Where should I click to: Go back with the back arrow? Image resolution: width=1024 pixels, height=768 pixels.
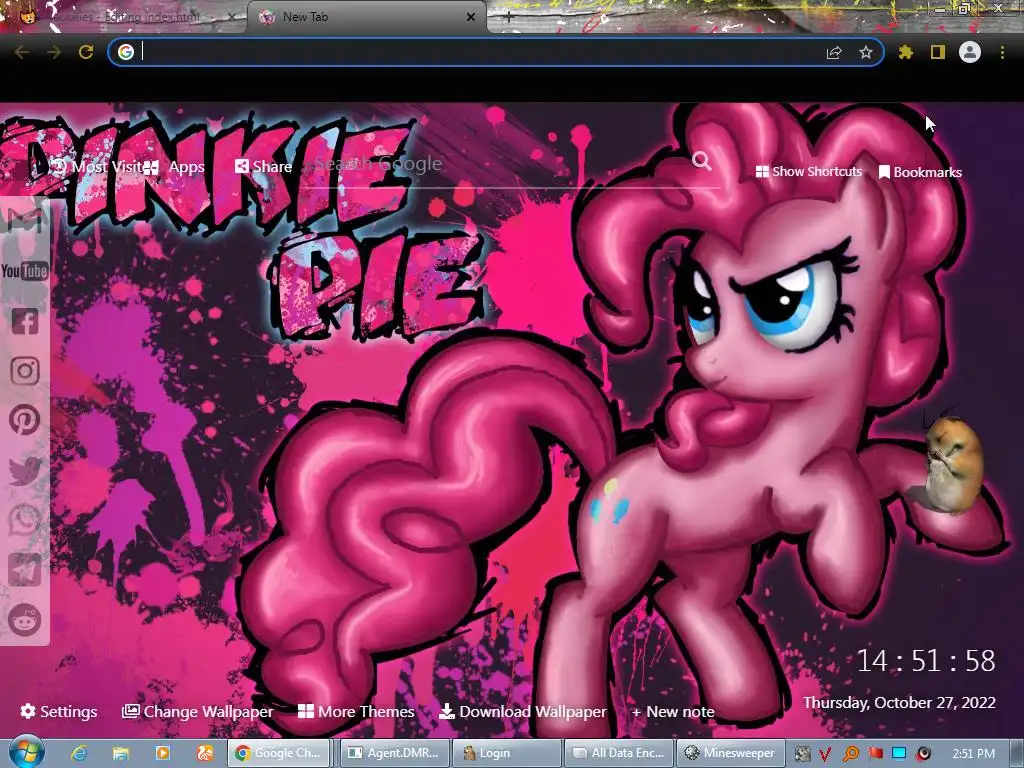(22, 52)
